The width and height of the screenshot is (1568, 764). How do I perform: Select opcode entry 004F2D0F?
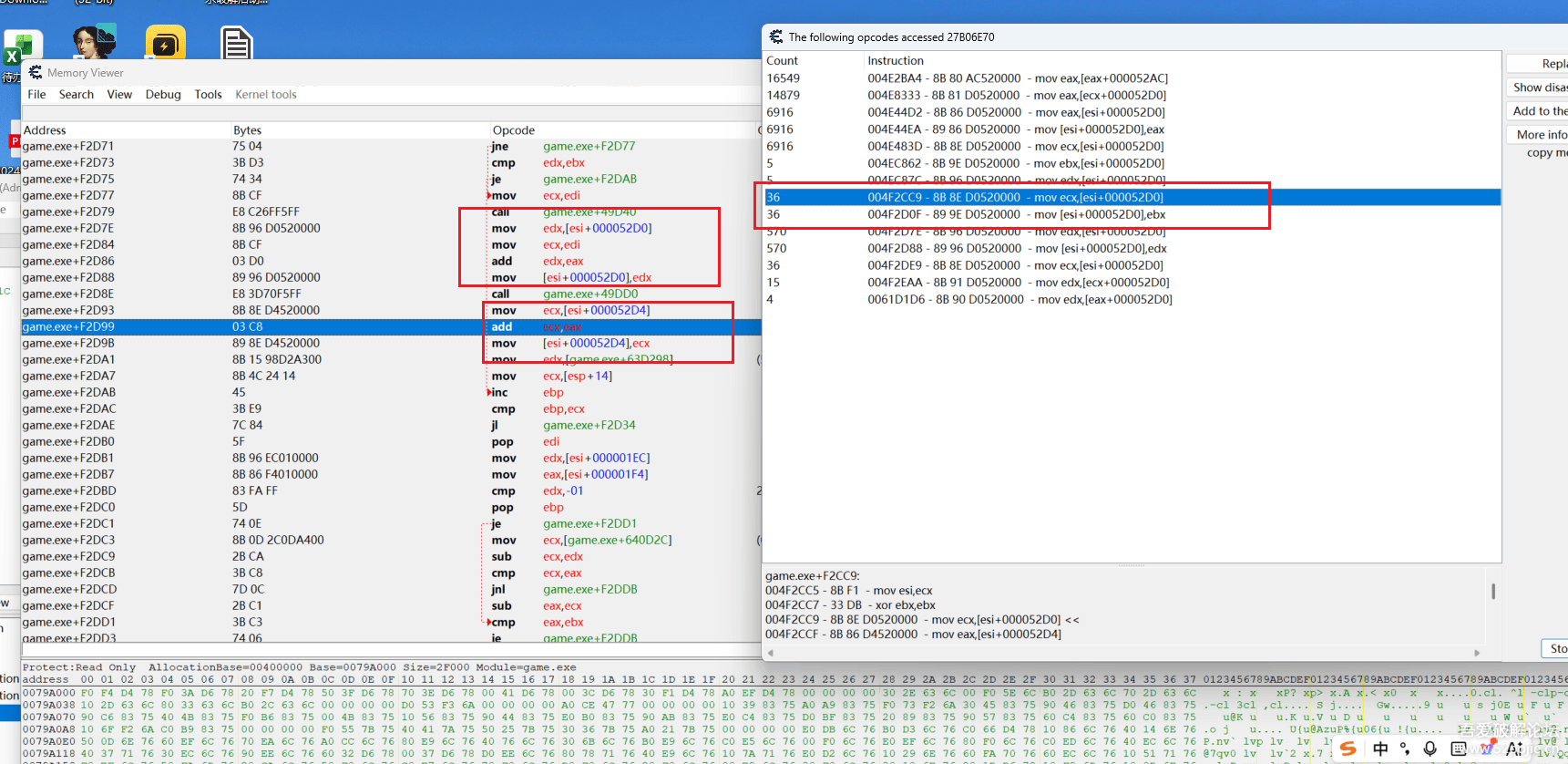[1132, 214]
